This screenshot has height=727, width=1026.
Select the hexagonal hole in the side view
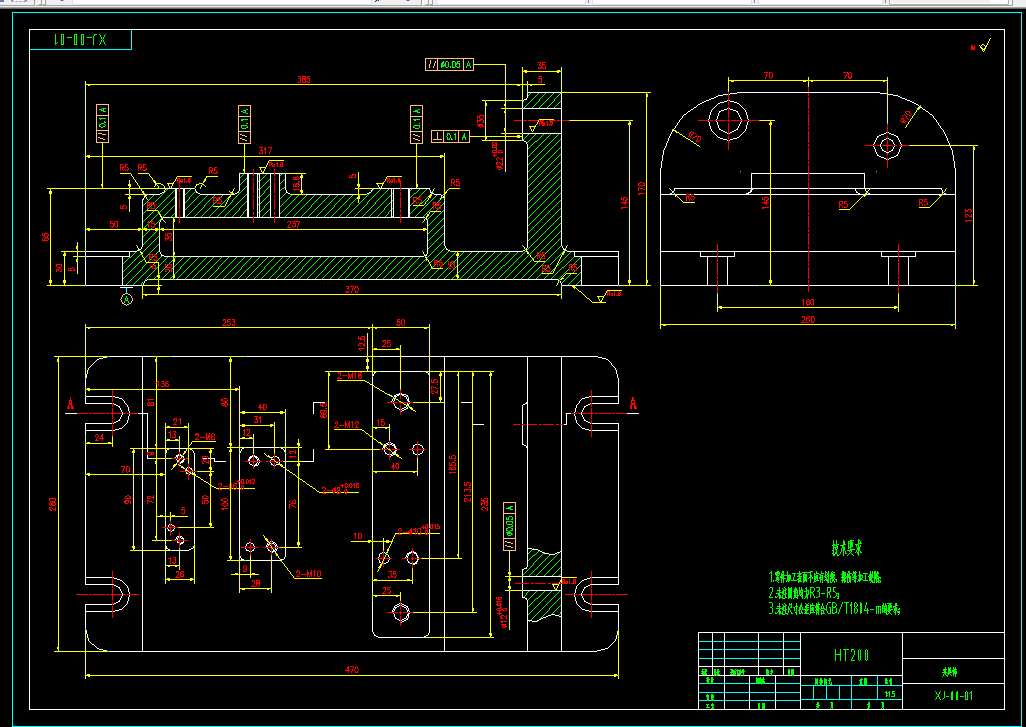point(887,145)
